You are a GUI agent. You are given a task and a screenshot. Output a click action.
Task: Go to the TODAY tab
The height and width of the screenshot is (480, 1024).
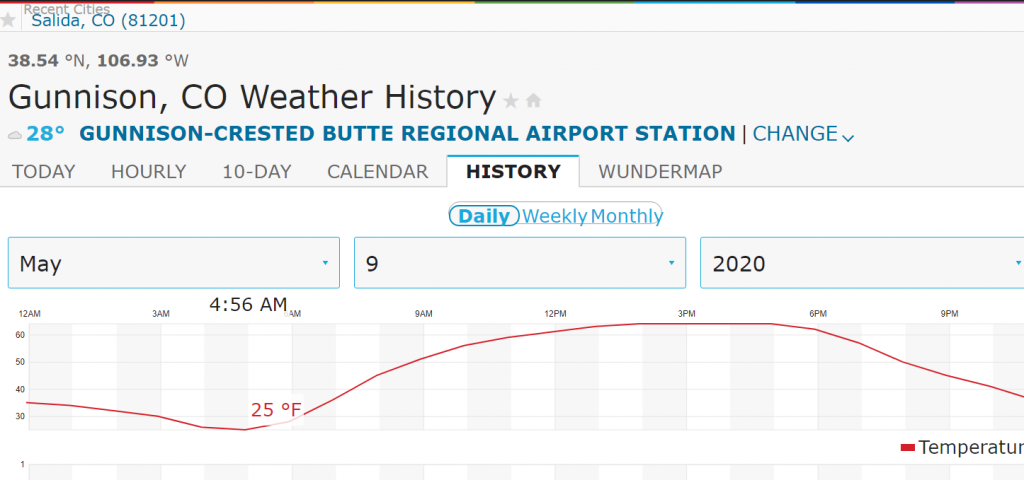tap(43, 171)
